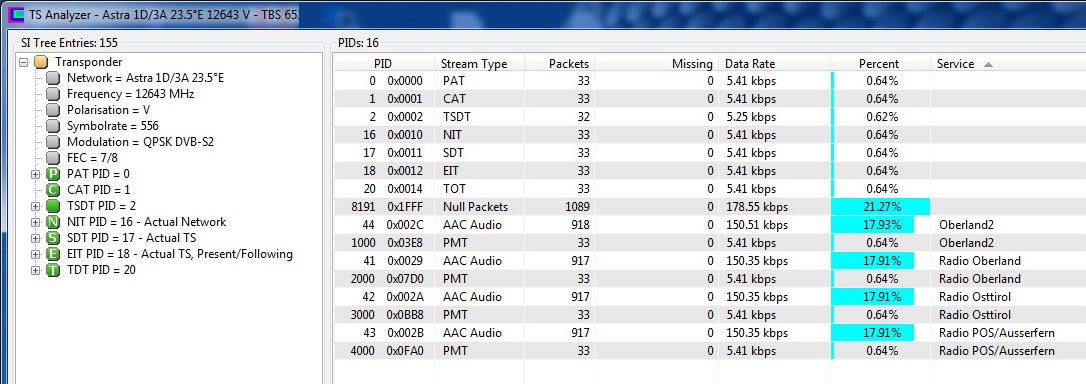Select the Oberland2 AAC Audio row

click(x=710, y=225)
